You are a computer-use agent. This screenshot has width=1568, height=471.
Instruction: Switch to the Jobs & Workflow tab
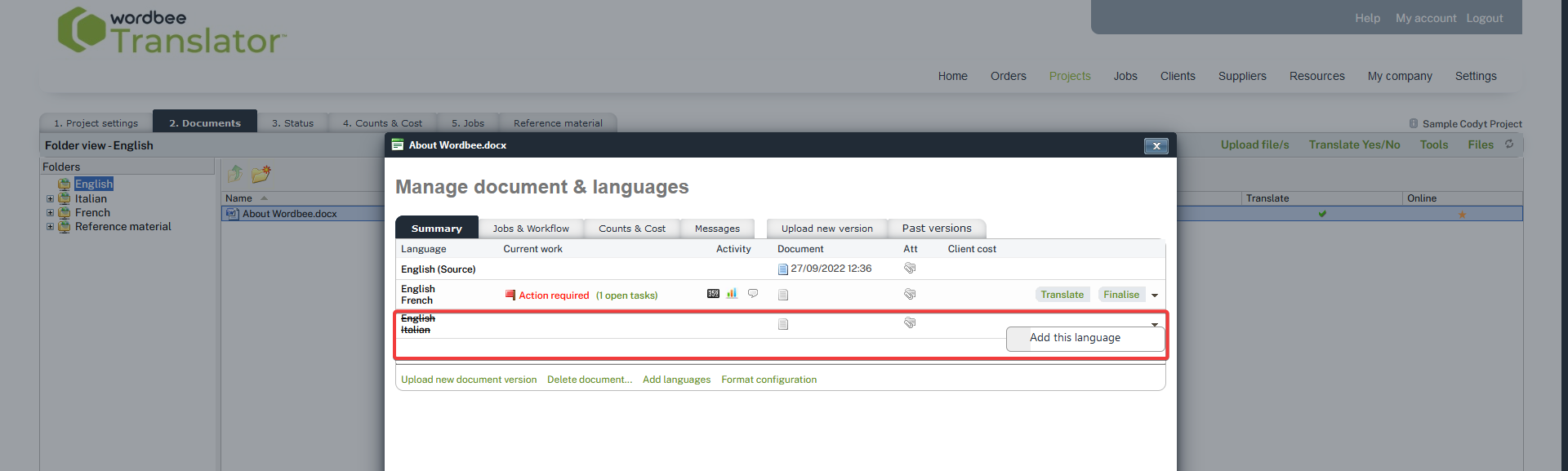531,229
